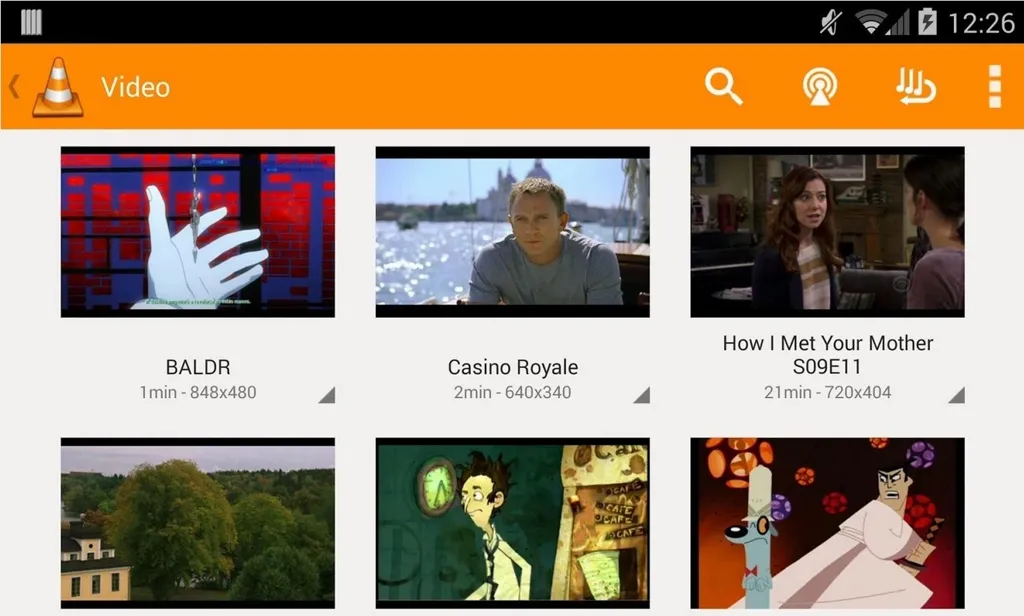Open the search magnifier icon
1024x616 pixels.
coord(724,86)
